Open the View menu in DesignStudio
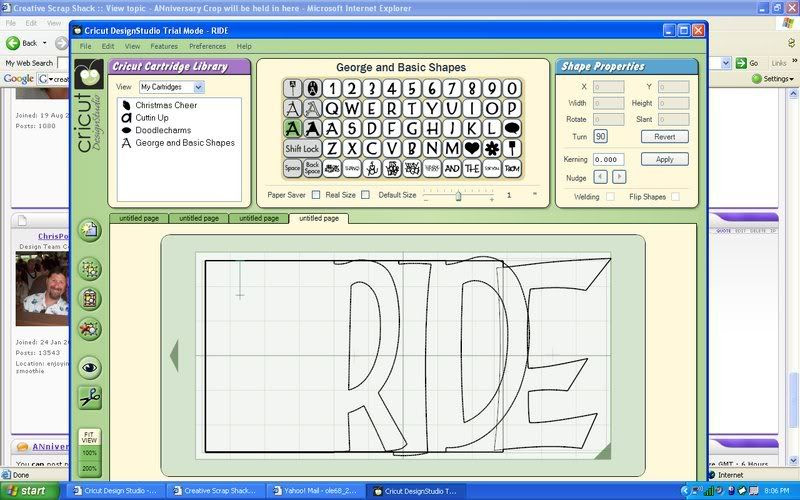800x500 pixels. [132, 46]
